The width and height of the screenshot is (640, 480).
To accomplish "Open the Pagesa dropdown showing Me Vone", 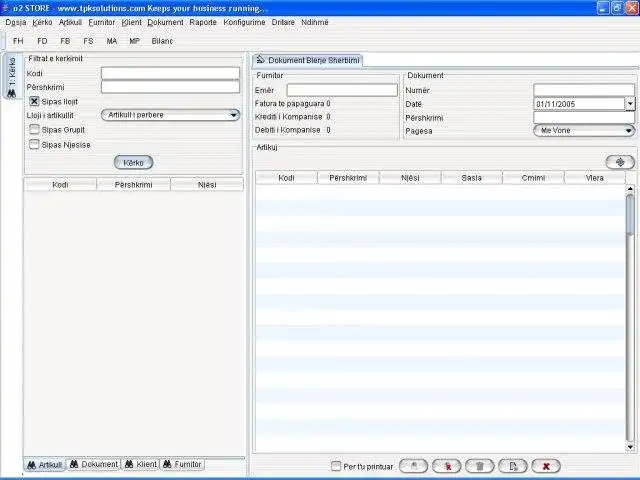I will pos(584,131).
